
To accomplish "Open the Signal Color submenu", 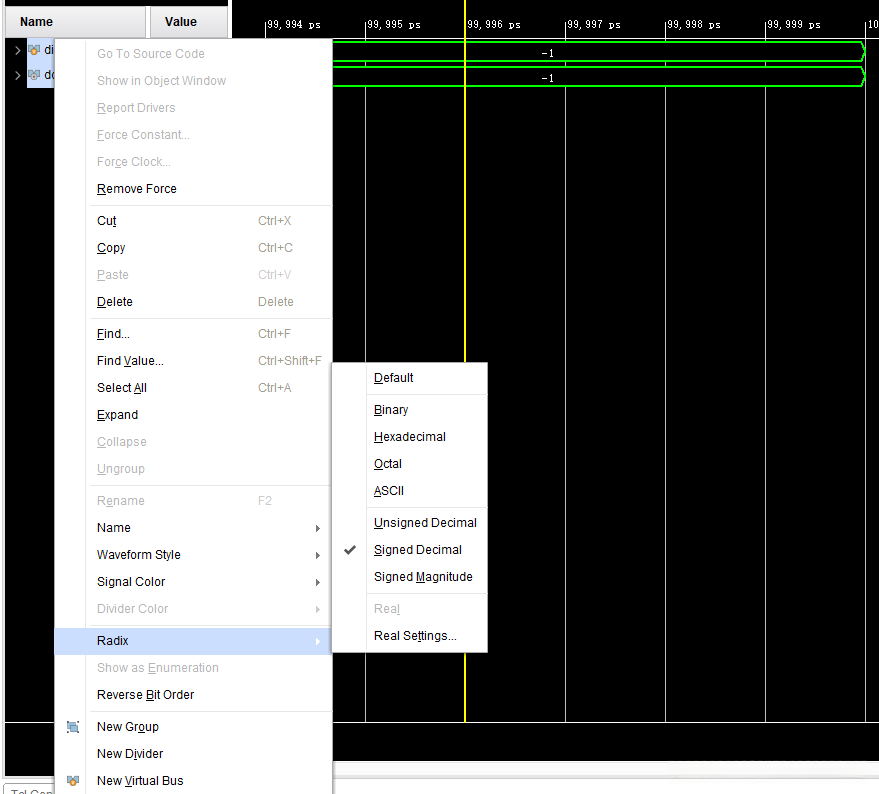I will [x=193, y=581].
